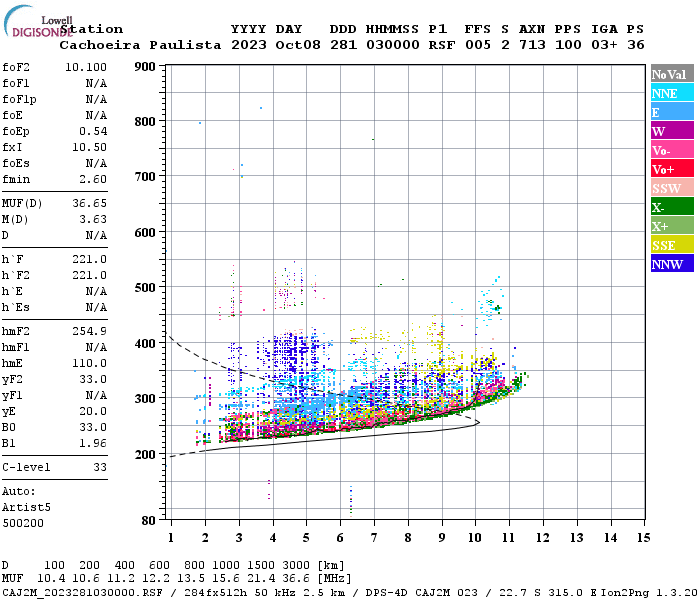
Task: Select the Vo+ red legend swatch
Action: coord(672,169)
